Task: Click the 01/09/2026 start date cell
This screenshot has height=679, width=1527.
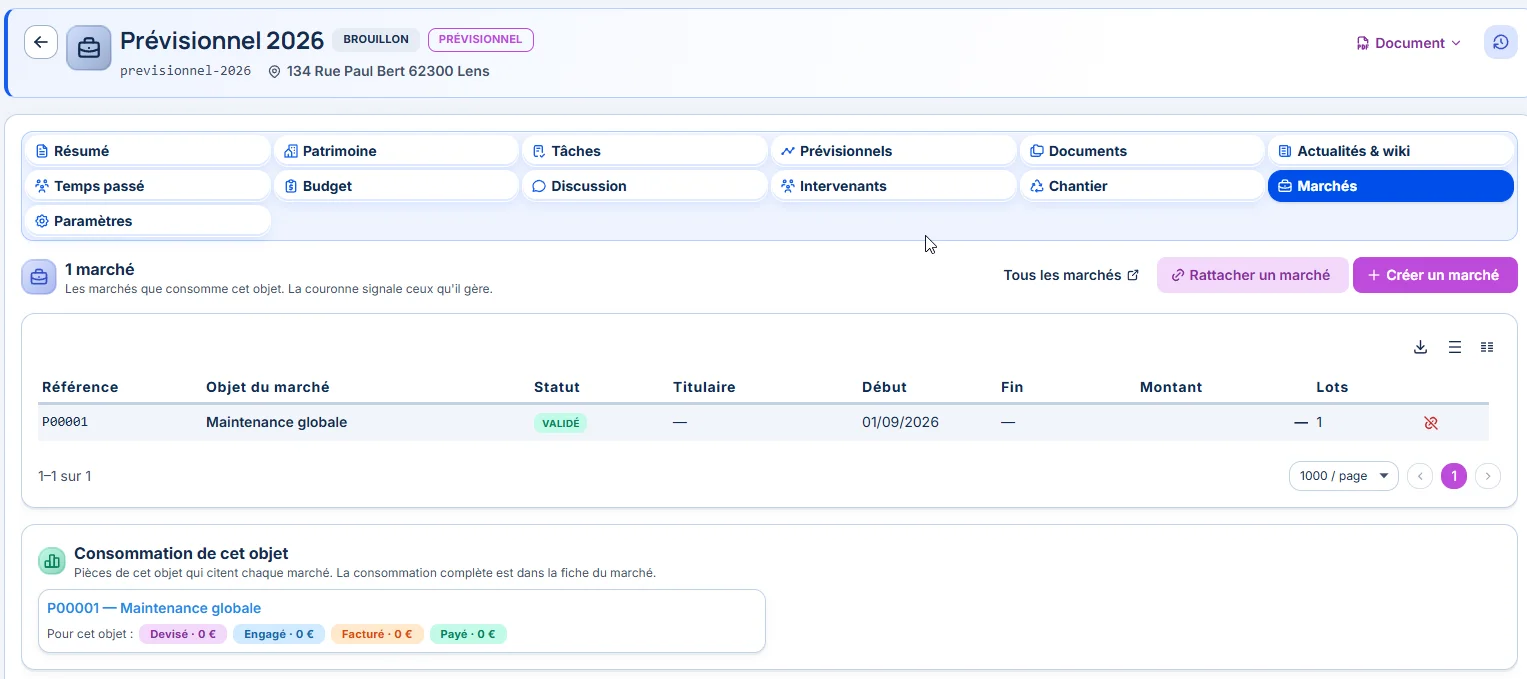Action: (x=900, y=423)
